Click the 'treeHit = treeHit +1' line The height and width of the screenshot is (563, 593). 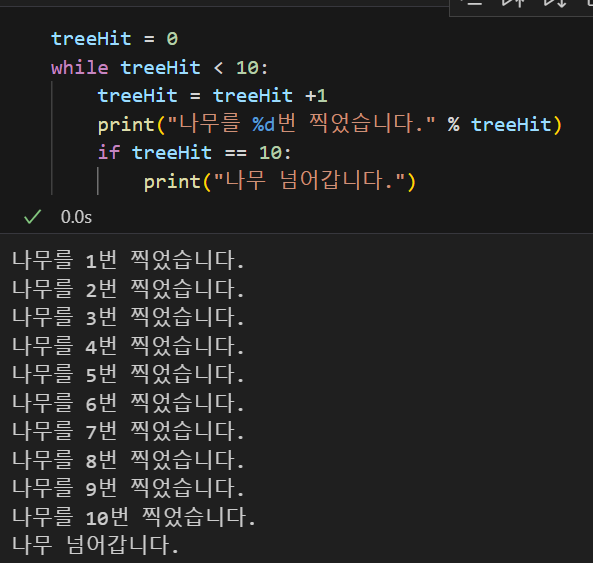tap(212, 96)
